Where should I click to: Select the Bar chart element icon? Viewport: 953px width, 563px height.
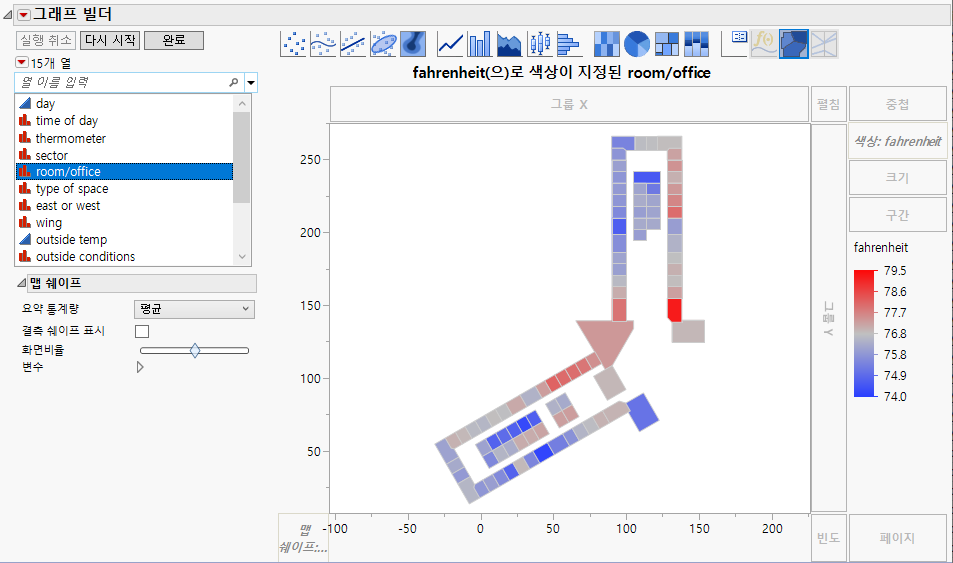click(x=480, y=43)
